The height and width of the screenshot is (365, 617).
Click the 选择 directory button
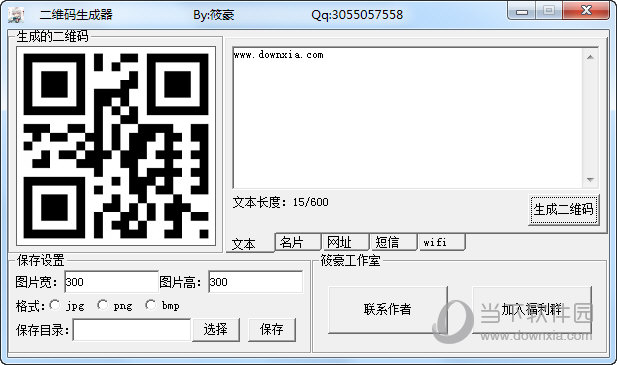[216, 329]
